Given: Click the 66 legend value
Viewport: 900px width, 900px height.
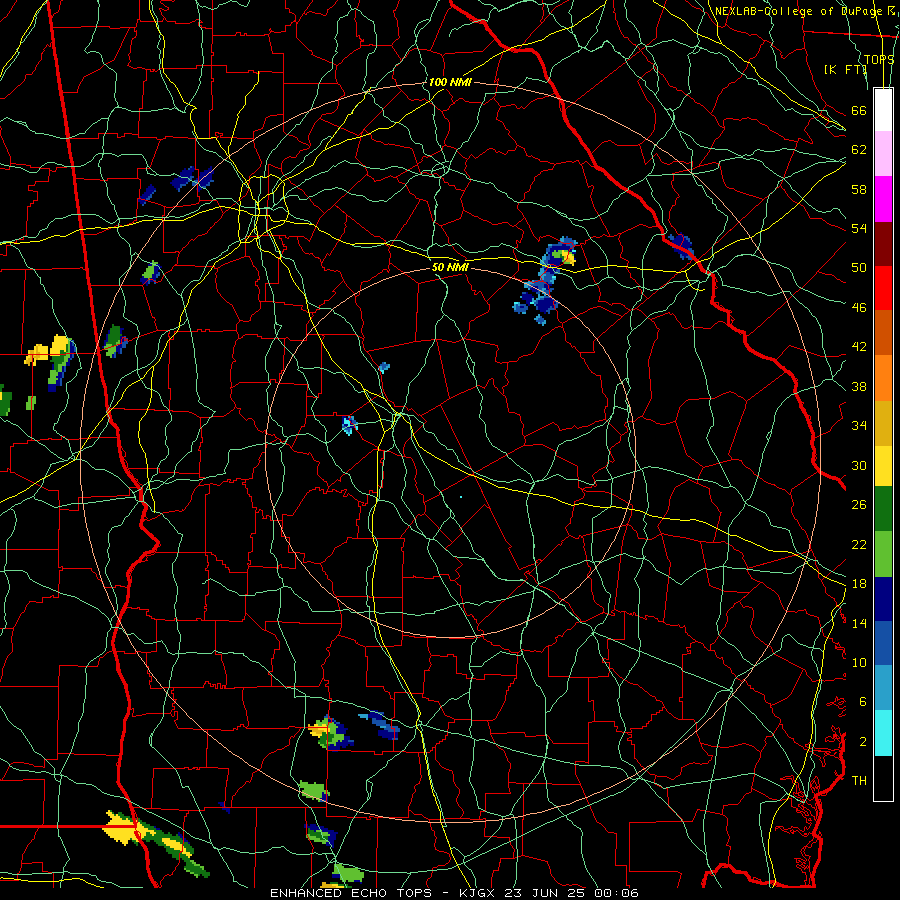Looking at the screenshot, I should coord(859,110).
